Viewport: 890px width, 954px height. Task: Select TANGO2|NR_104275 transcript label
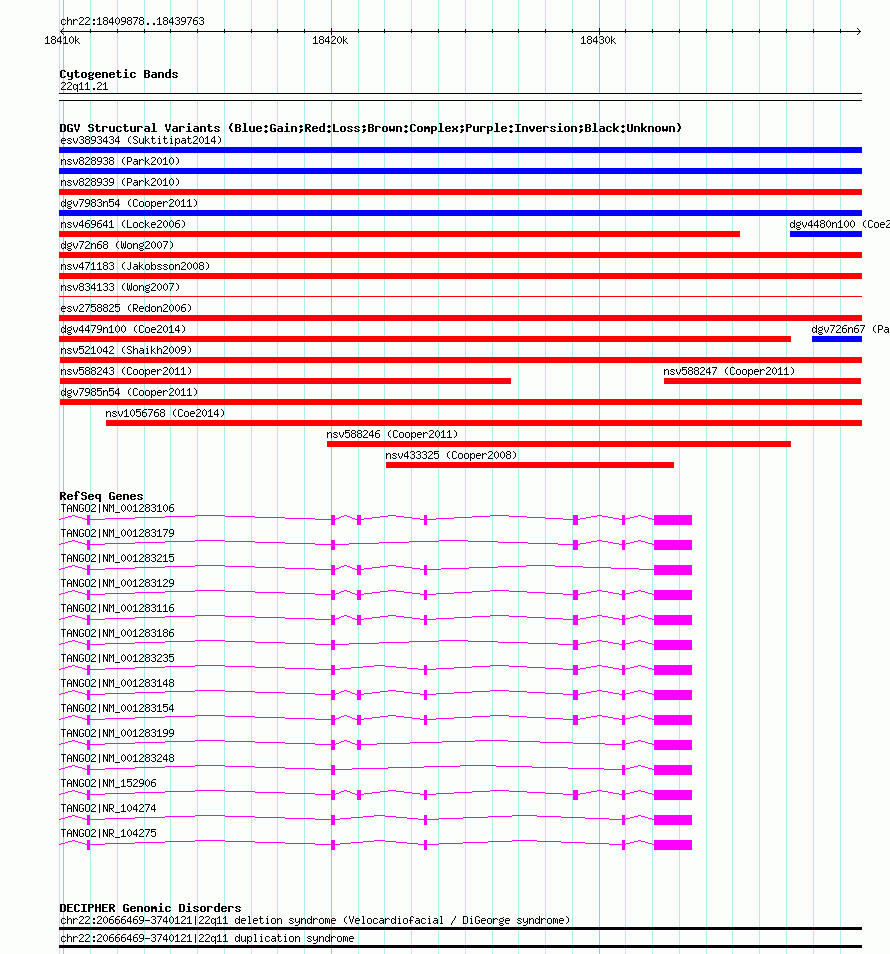point(108,833)
